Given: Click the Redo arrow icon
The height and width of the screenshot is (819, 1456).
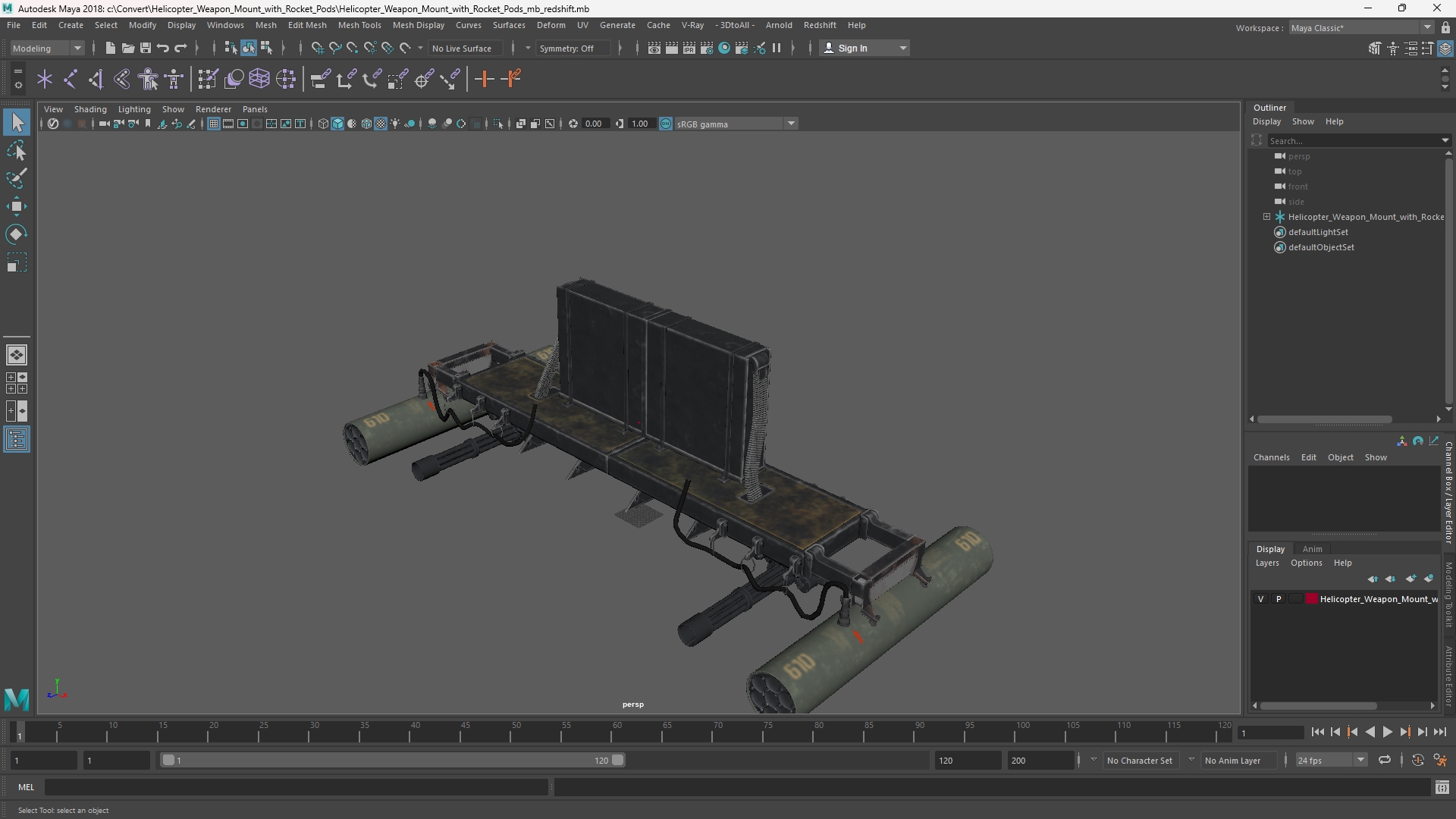Looking at the screenshot, I should click(180, 48).
